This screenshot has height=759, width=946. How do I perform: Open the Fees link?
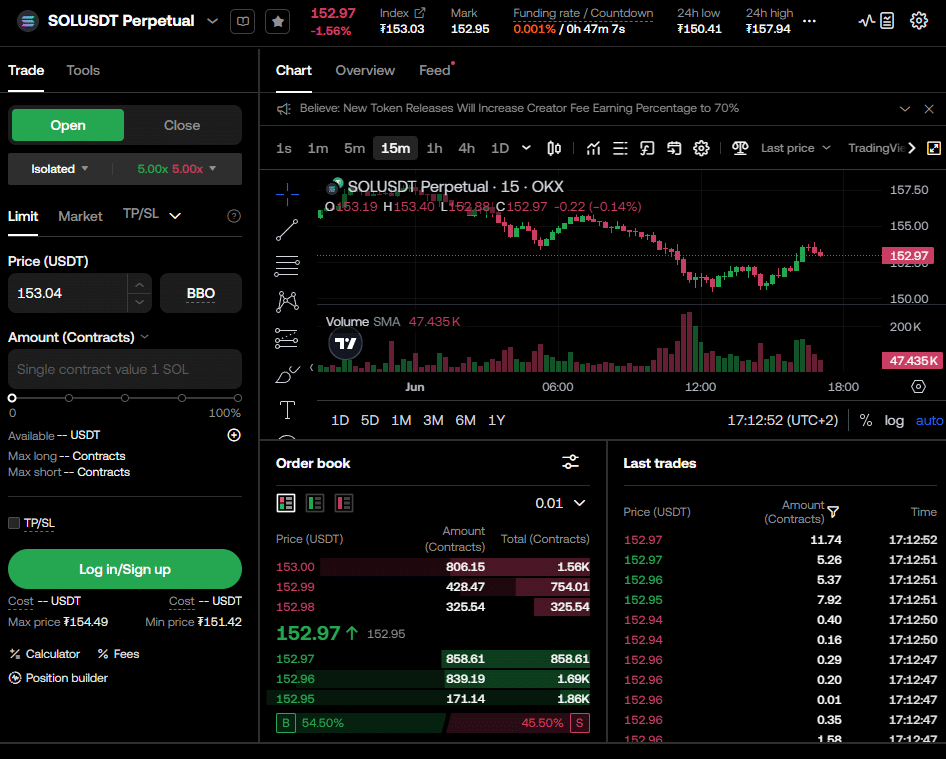coord(118,654)
